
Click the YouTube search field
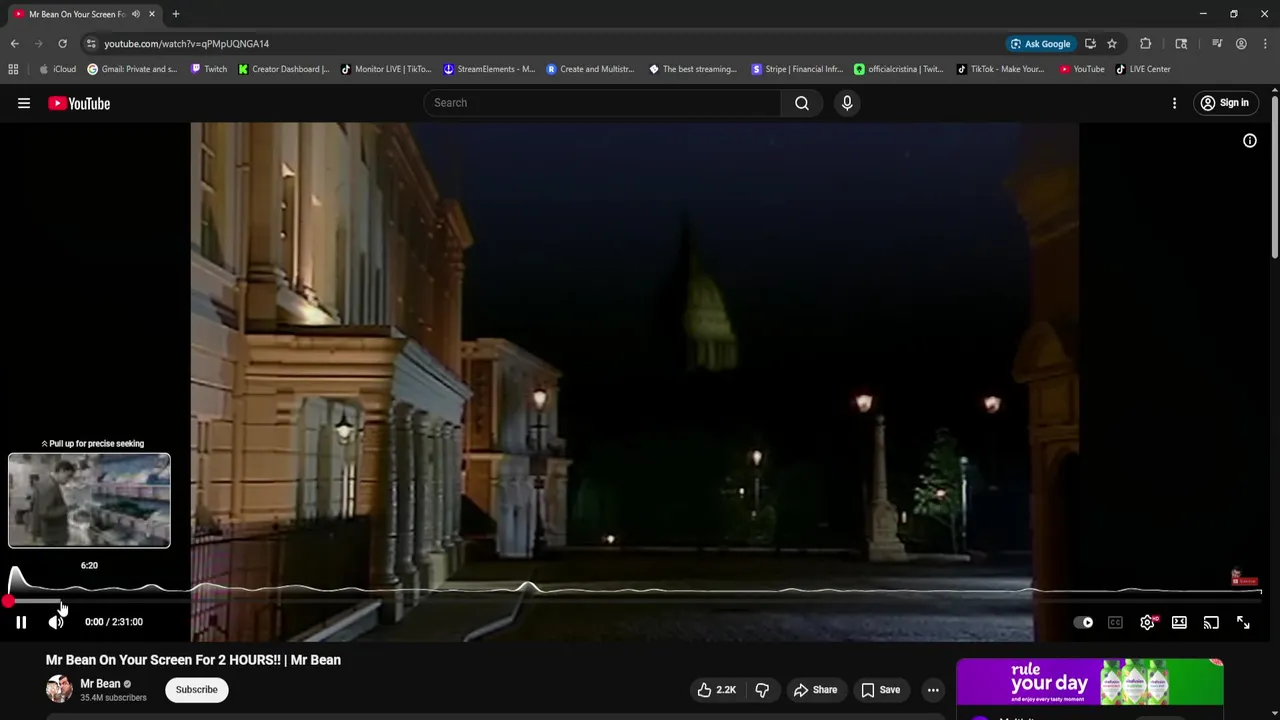coord(603,103)
